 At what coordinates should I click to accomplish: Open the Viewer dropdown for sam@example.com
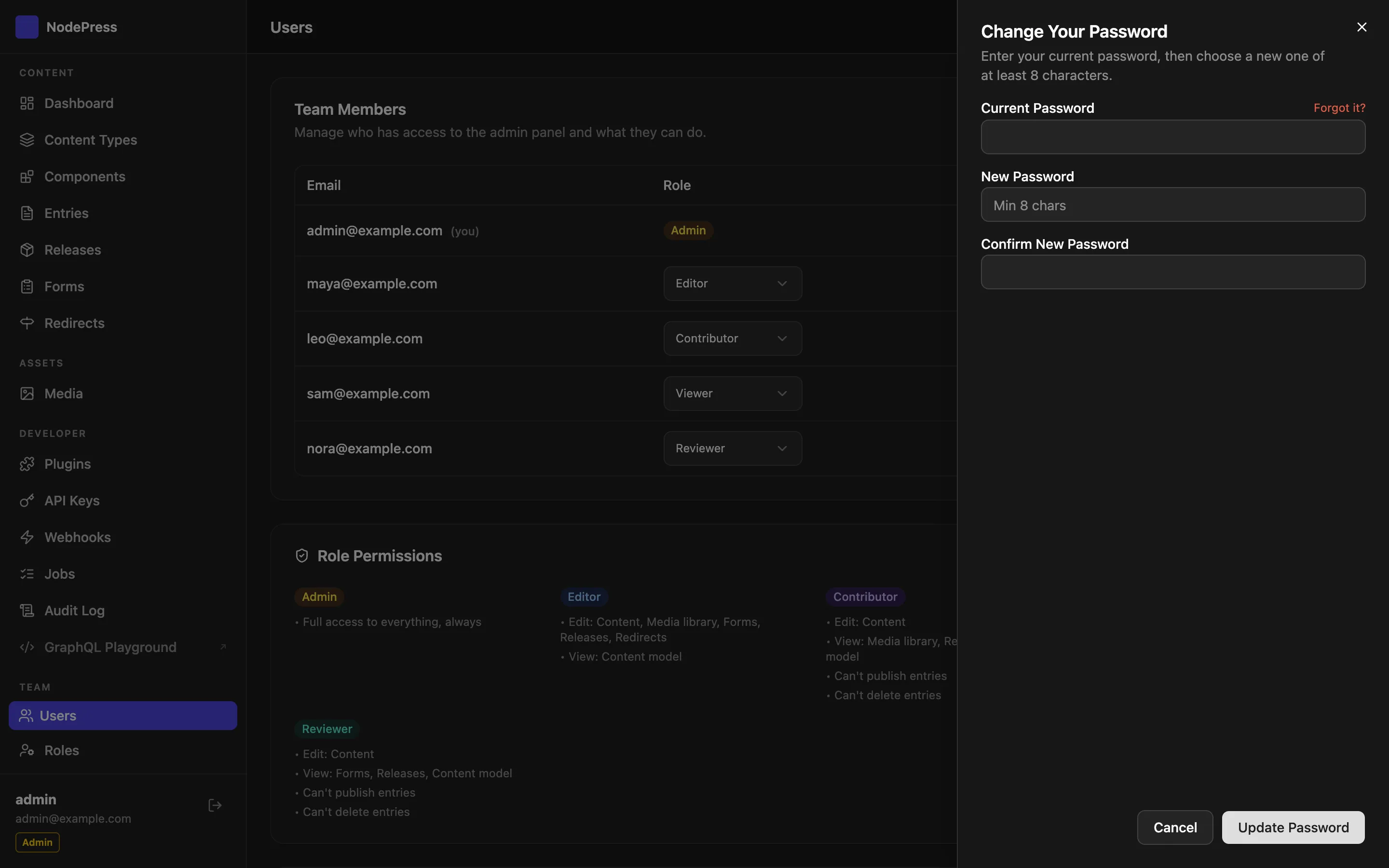pyautogui.click(x=733, y=394)
